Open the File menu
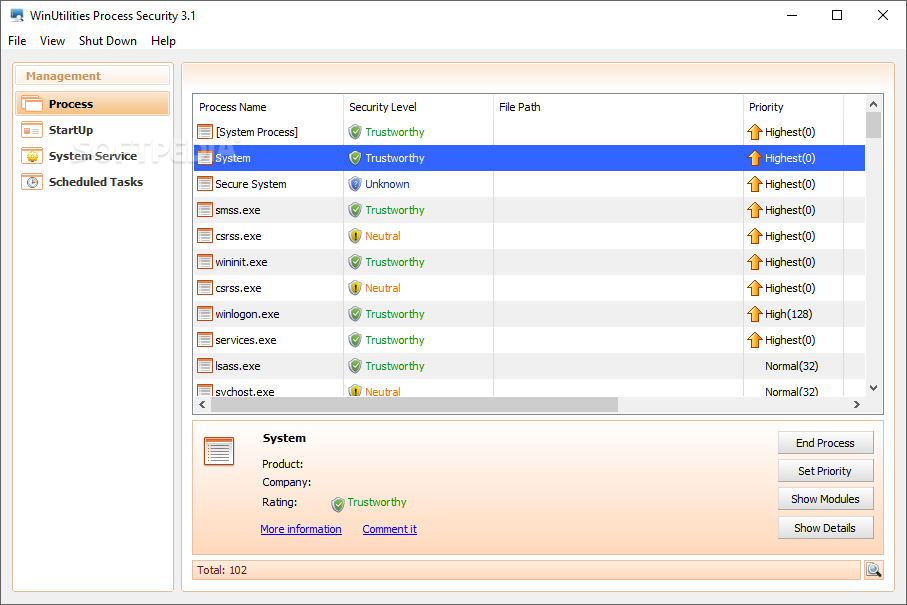 click(x=17, y=41)
